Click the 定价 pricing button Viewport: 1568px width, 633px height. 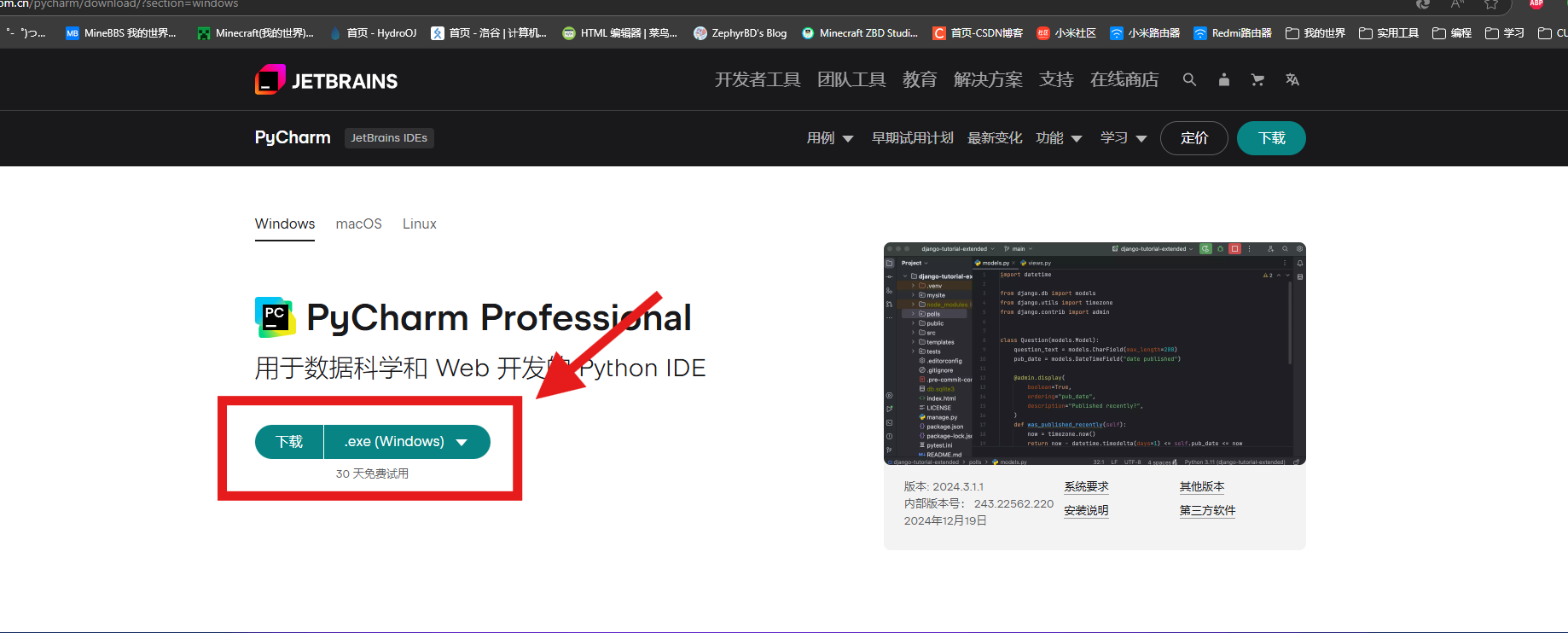click(1193, 138)
